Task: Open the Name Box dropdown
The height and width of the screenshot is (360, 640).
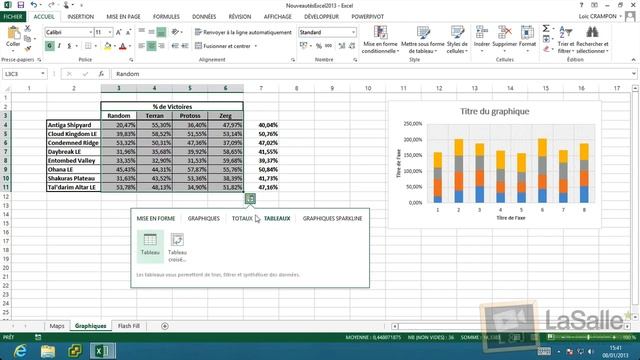Action: tap(42, 74)
